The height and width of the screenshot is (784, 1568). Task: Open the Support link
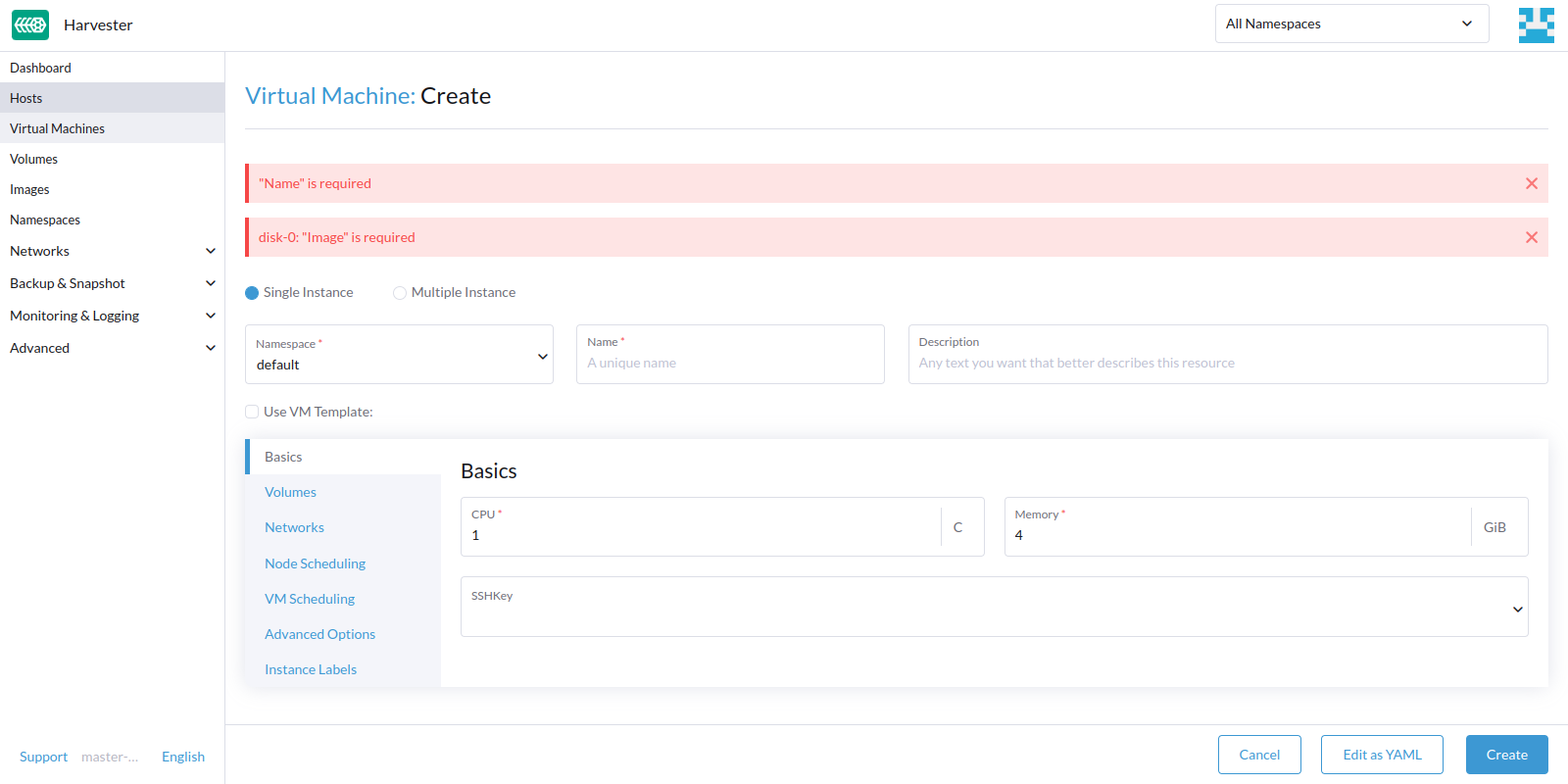point(43,757)
